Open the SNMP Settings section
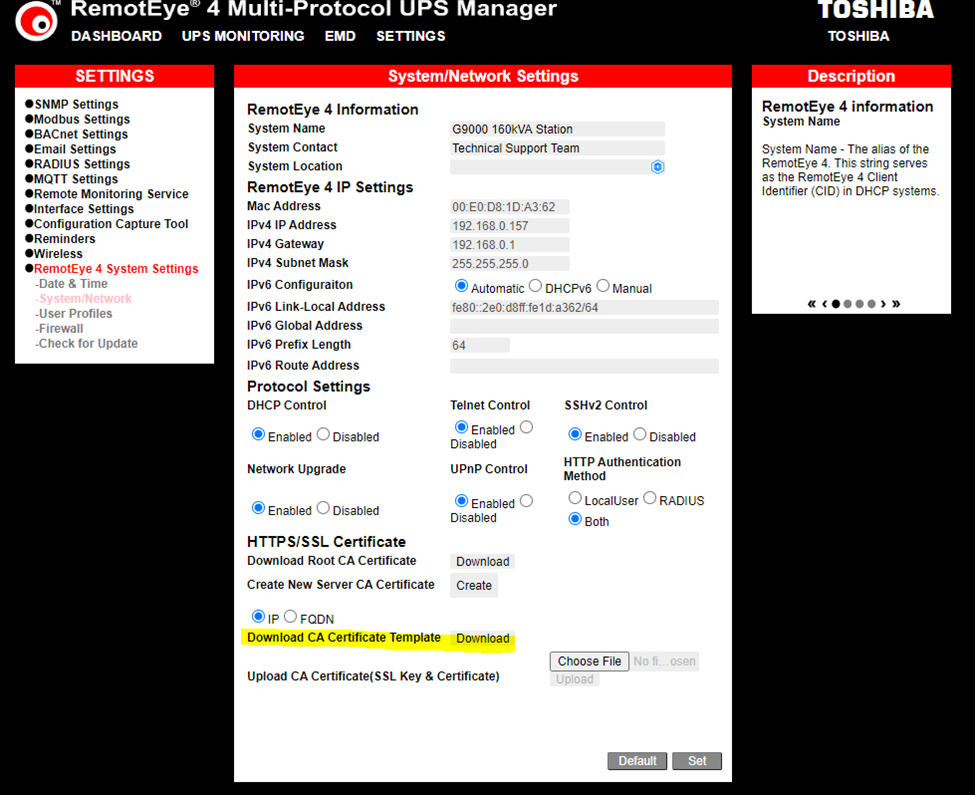This screenshot has width=975, height=795. click(x=76, y=104)
